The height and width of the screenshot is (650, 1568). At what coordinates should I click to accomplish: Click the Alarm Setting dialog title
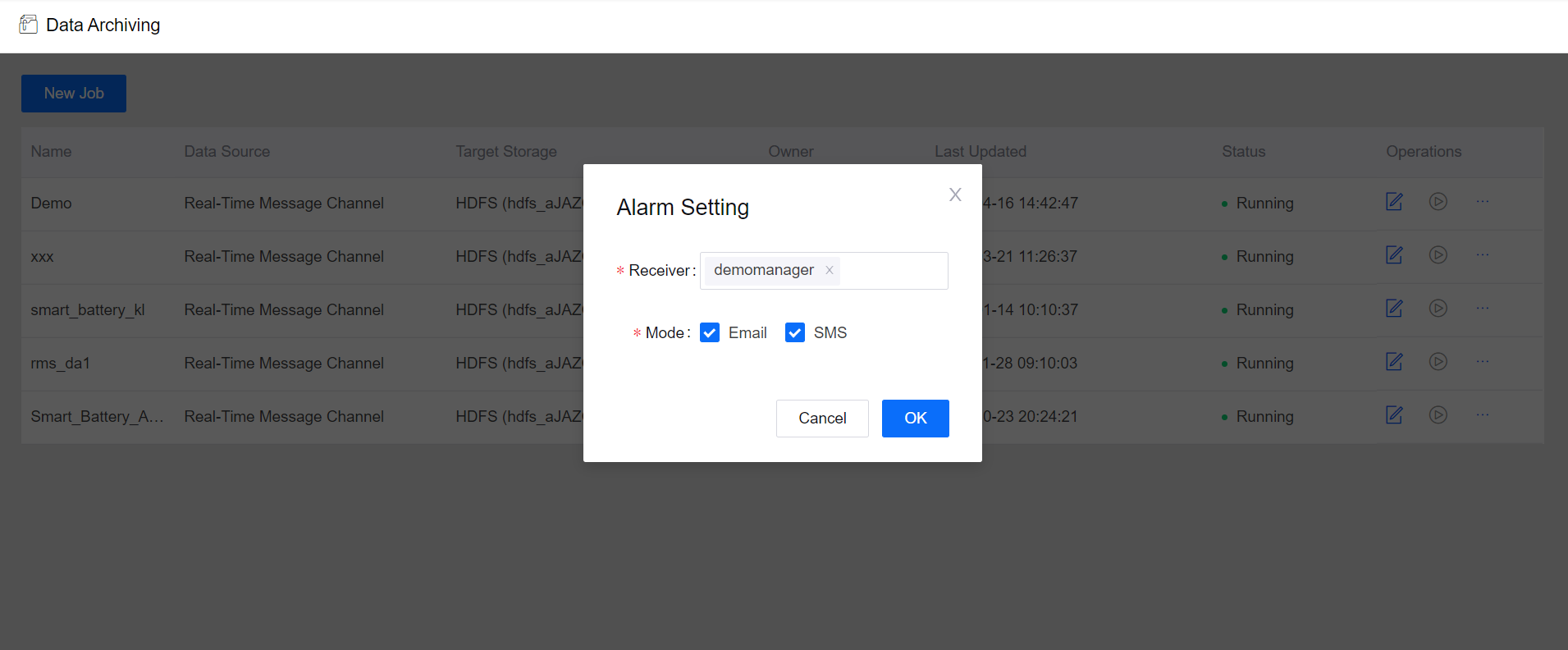point(683,208)
